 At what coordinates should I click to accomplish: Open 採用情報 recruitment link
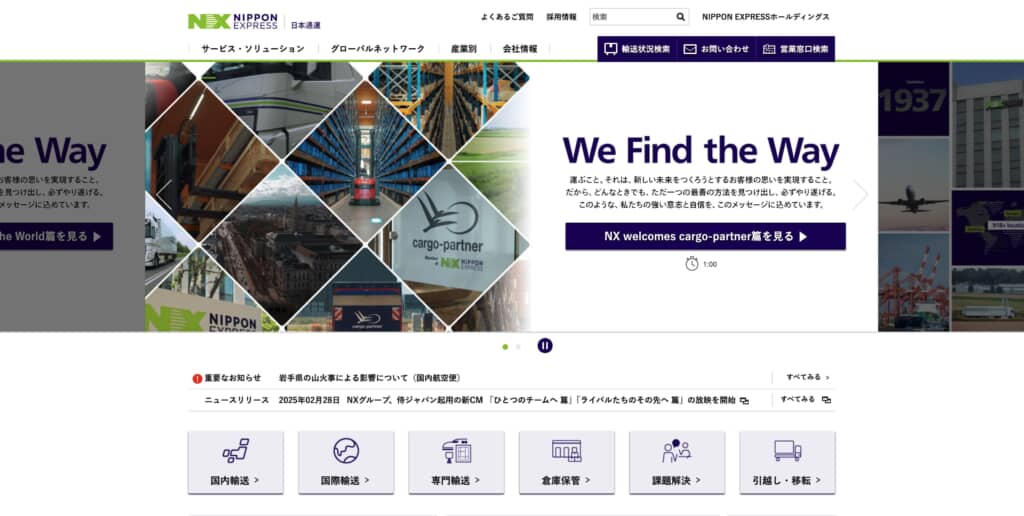pyautogui.click(x=562, y=17)
